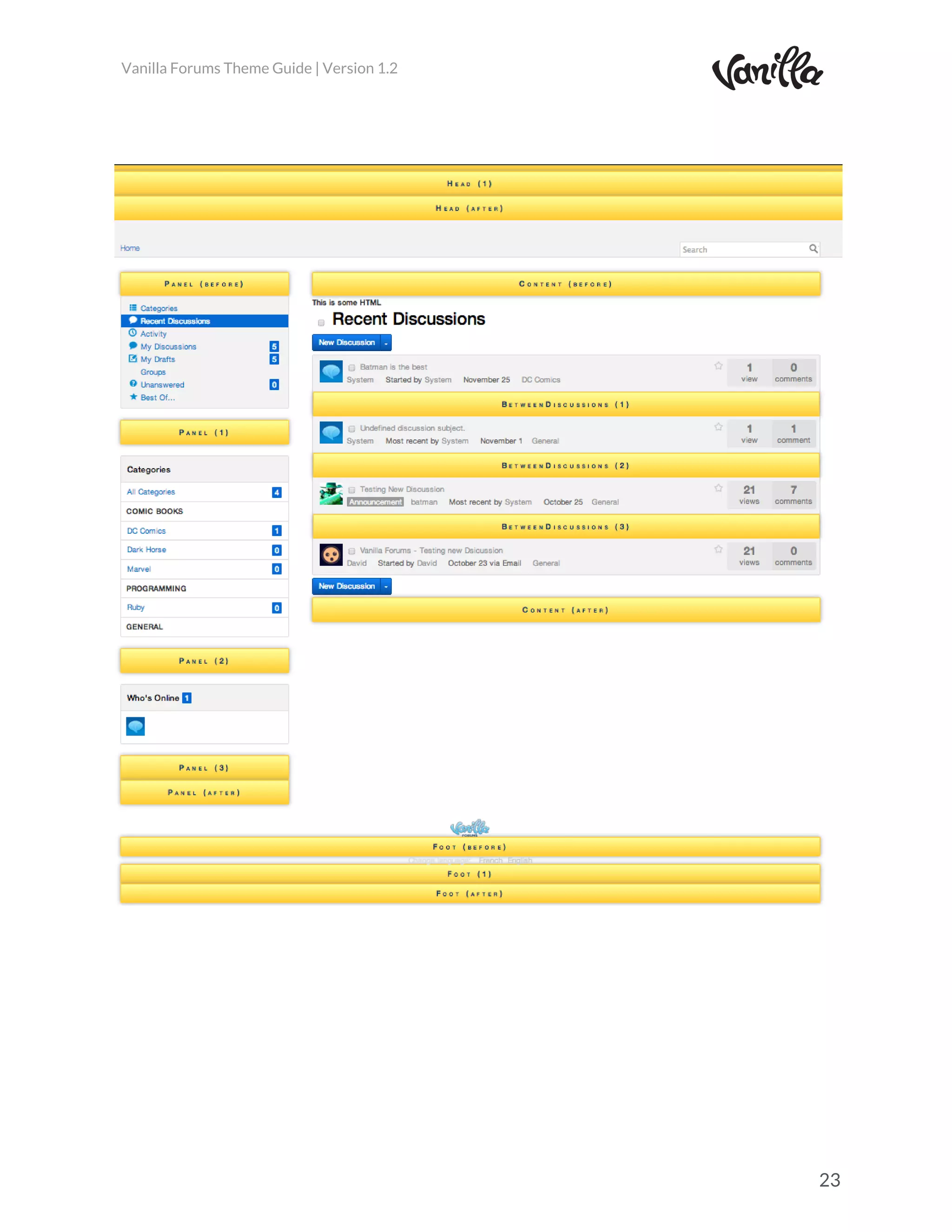Bookmark star for Vanilla Forums Testing discussion

coord(719,549)
